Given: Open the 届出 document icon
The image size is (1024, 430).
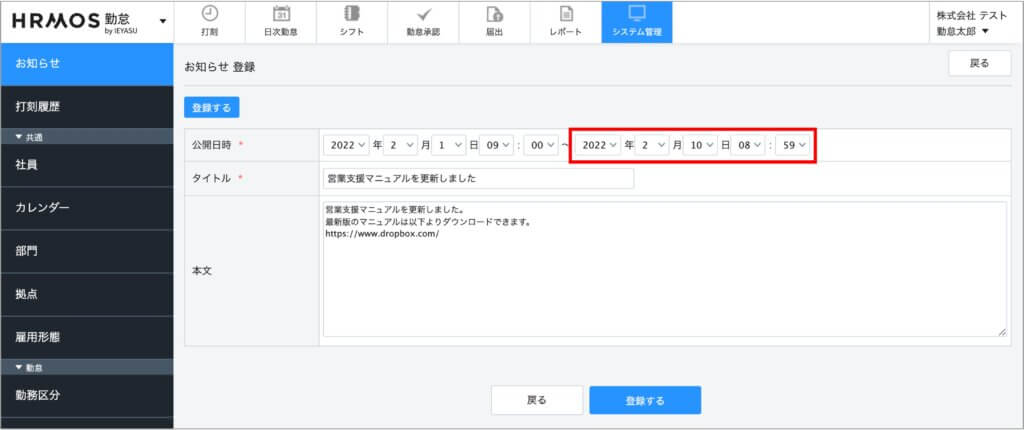Looking at the screenshot, I should [494, 14].
